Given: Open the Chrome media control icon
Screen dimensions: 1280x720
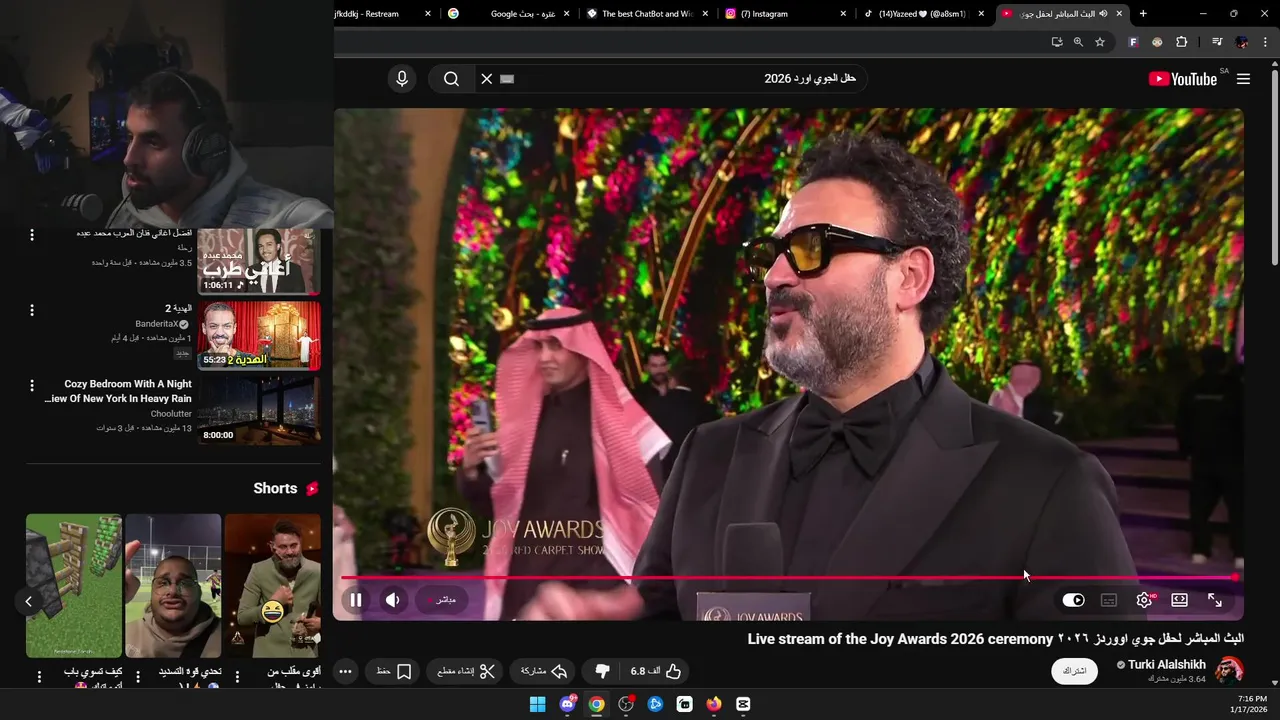Looking at the screenshot, I should point(1217,42).
